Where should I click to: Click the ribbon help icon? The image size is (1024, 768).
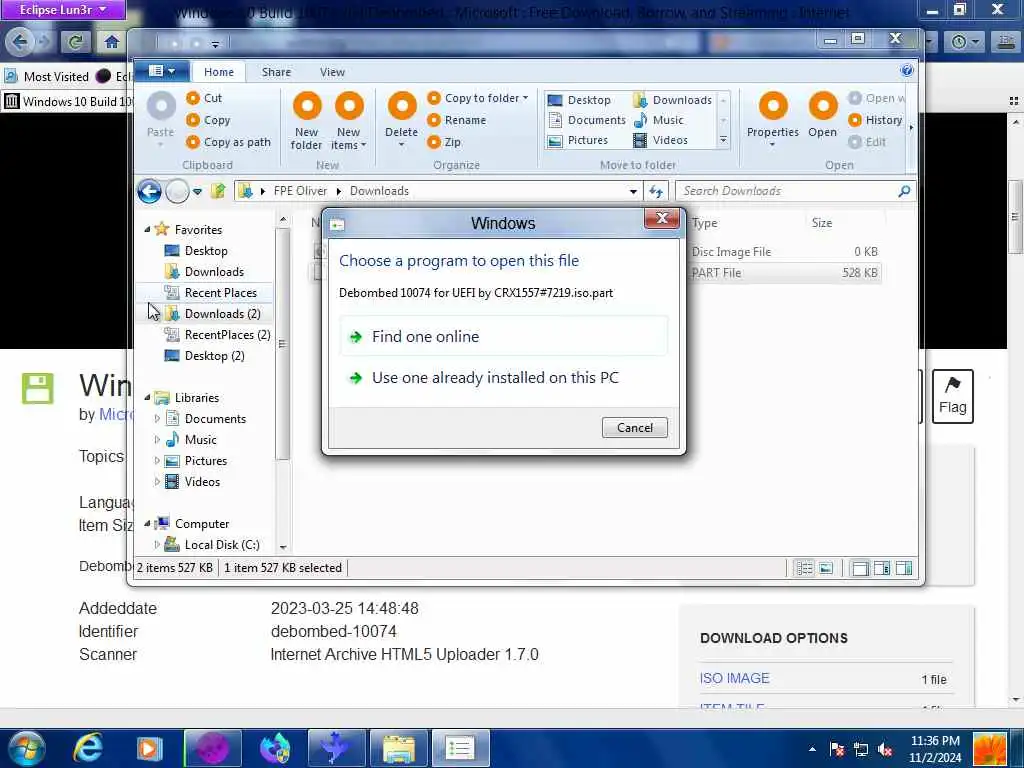tap(906, 71)
